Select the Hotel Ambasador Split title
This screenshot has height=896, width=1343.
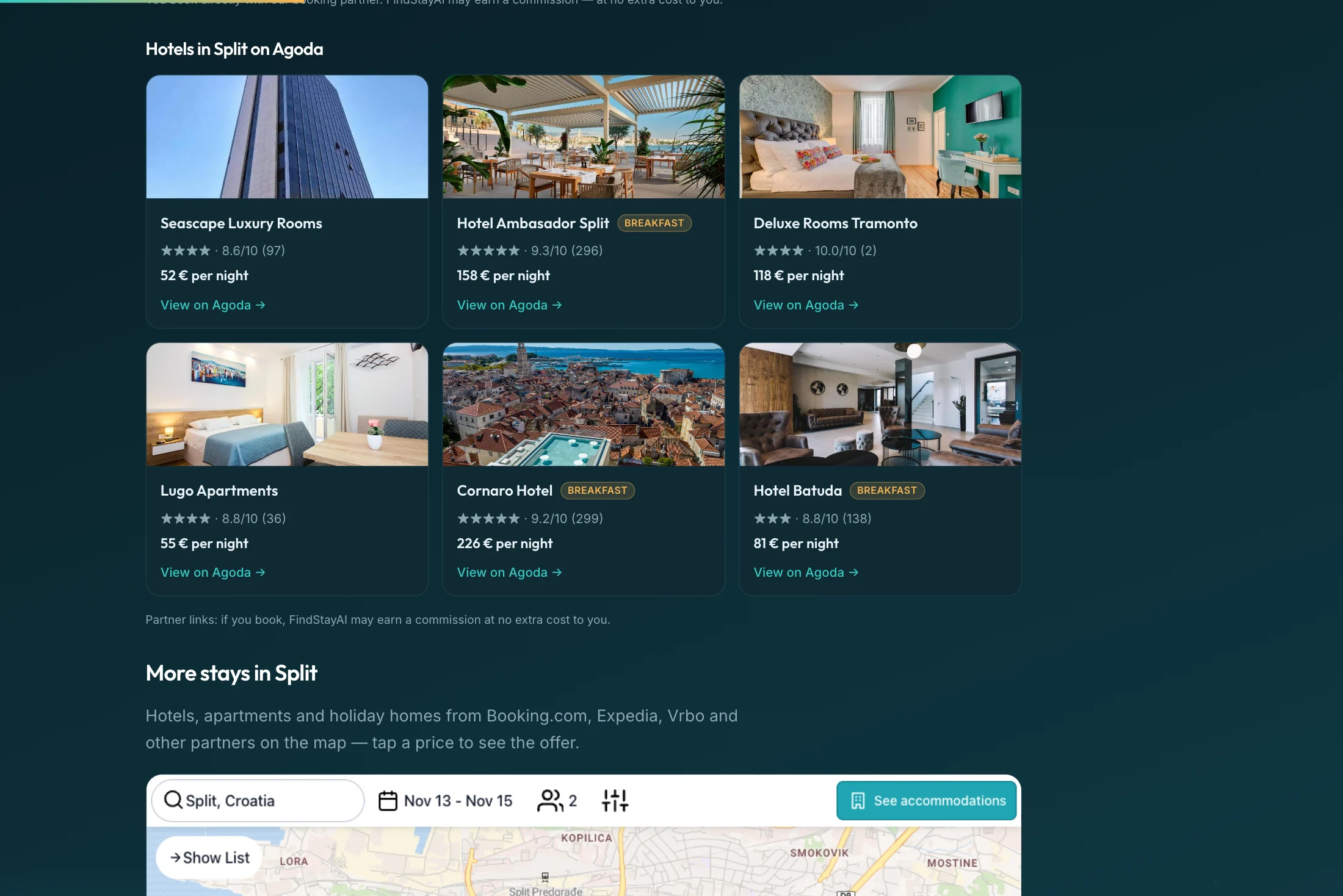pyautogui.click(x=533, y=223)
